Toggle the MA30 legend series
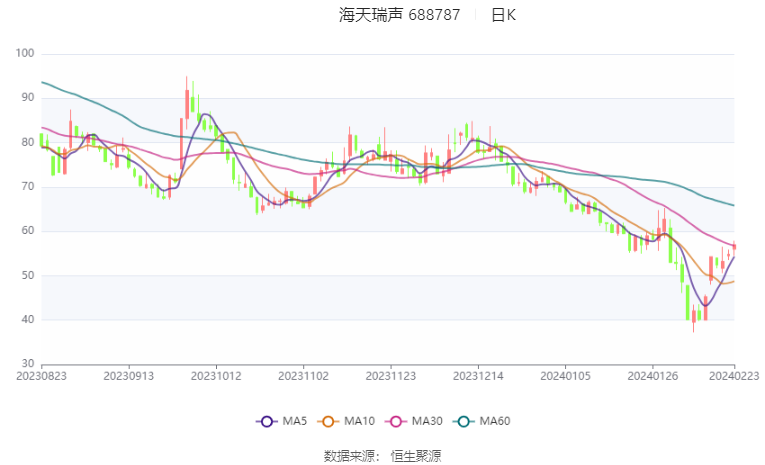This screenshot has width=765, height=465. point(414,421)
